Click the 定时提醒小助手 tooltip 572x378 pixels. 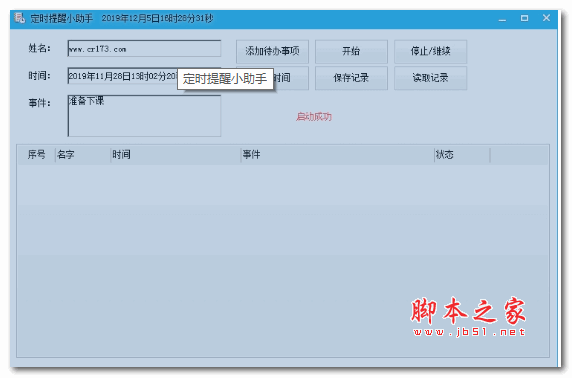225,79
